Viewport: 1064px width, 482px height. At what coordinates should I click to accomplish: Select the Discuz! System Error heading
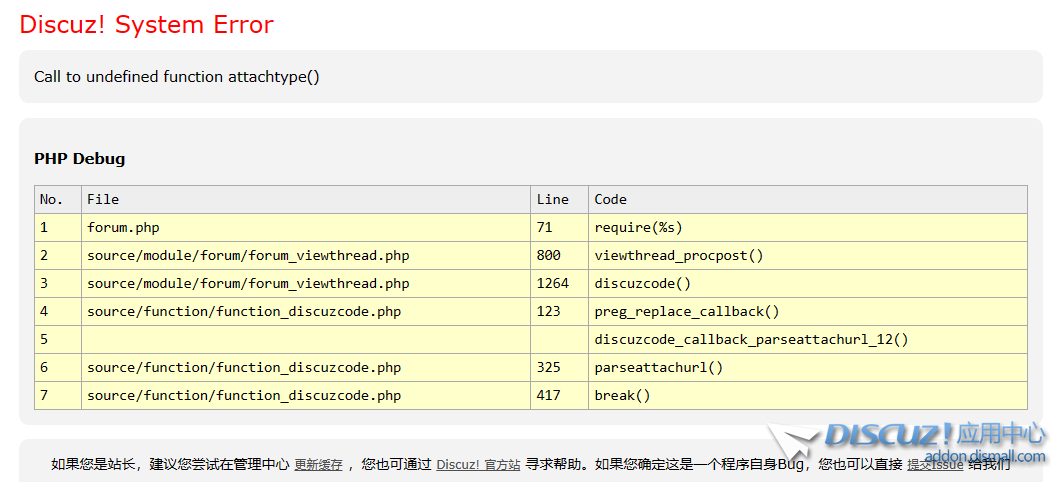[x=147, y=24]
